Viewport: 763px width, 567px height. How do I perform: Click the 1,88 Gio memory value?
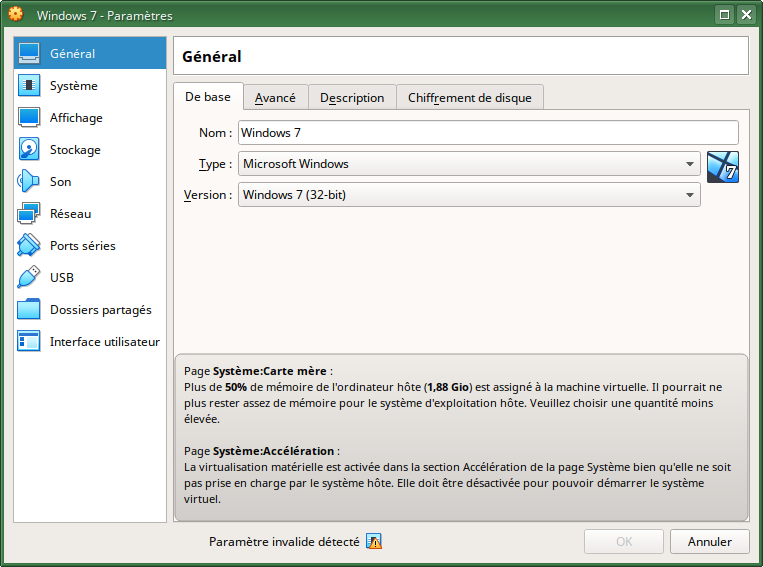click(448, 387)
